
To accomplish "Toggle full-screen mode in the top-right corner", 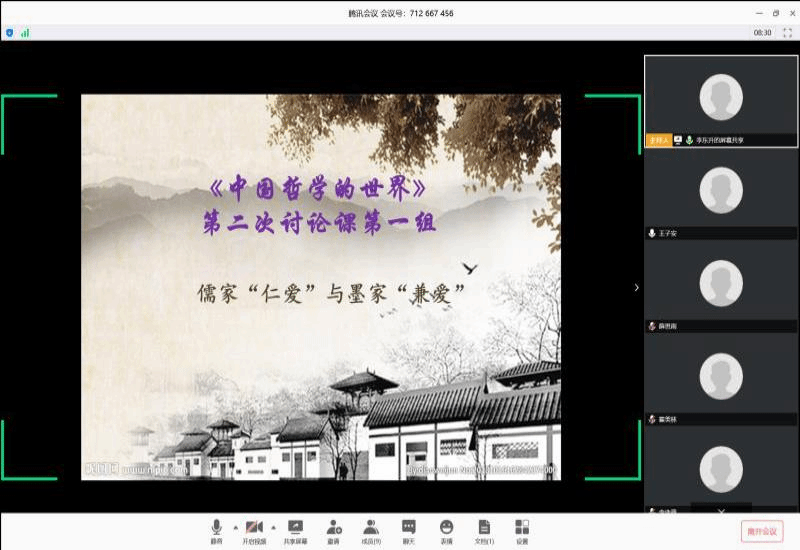I will coord(787,32).
